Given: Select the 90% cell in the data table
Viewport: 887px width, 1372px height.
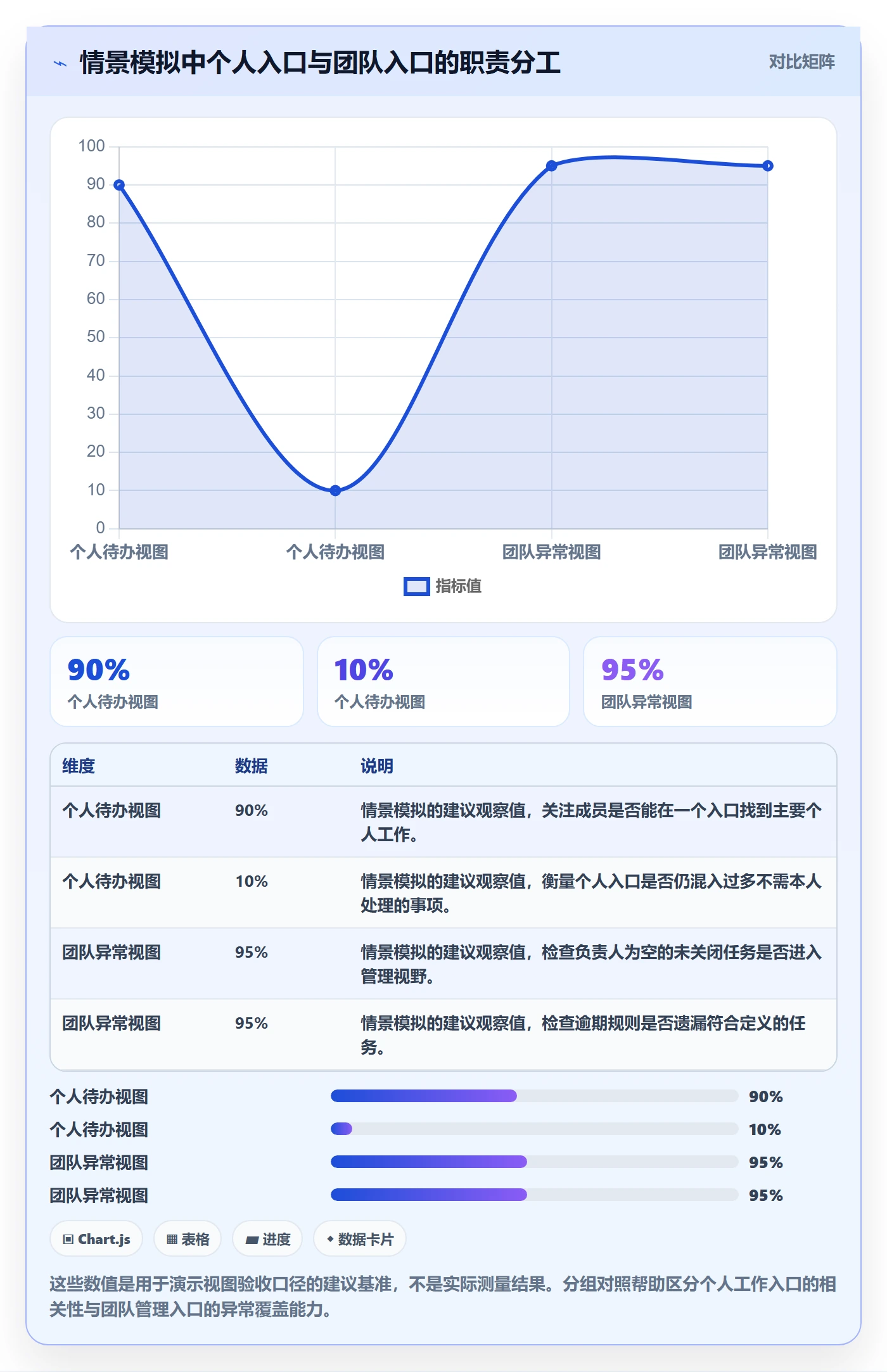Looking at the screenshot, I should tap(252, 811).
